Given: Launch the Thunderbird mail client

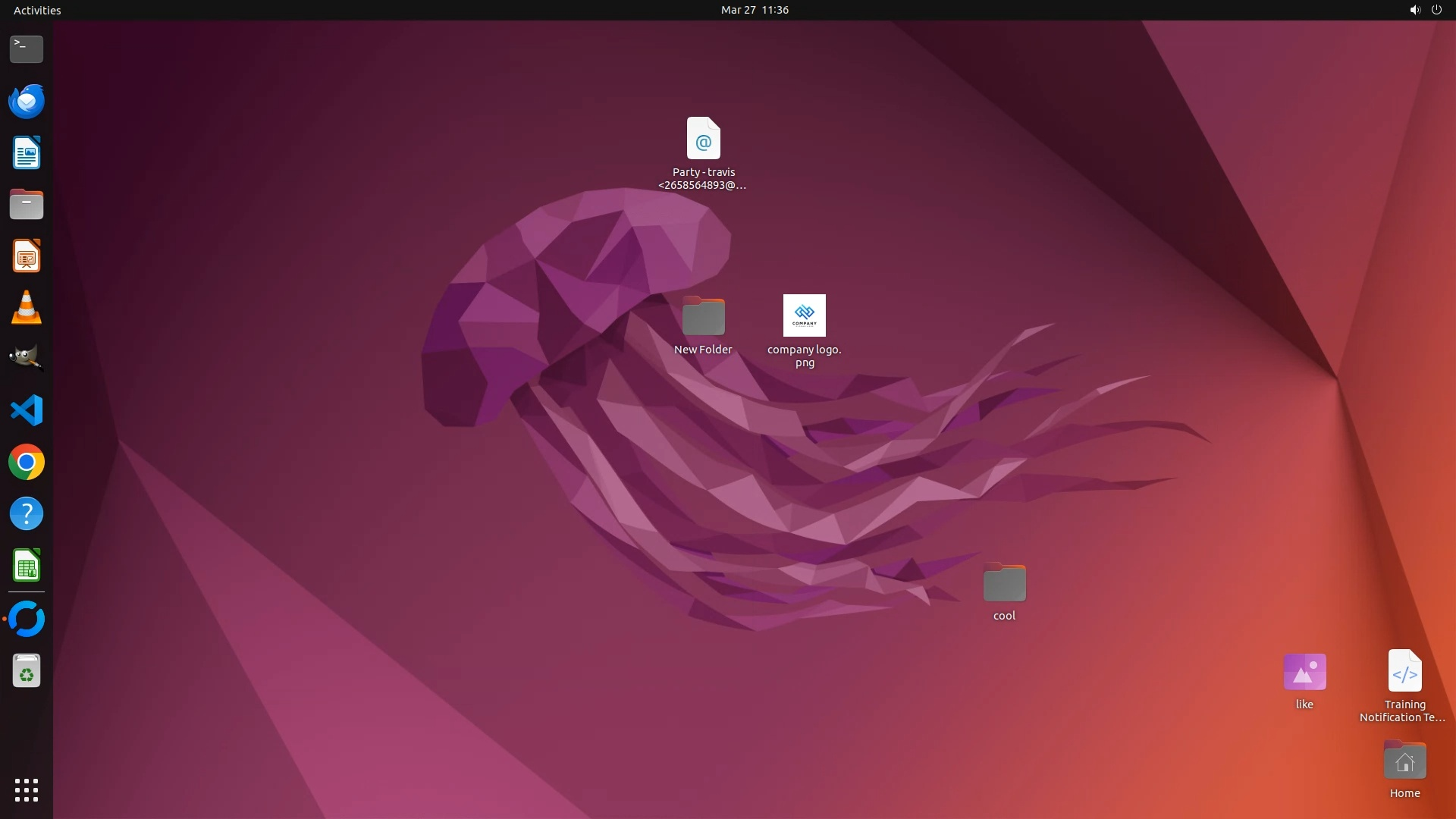Looking at the screenshot, I should 27,101.
